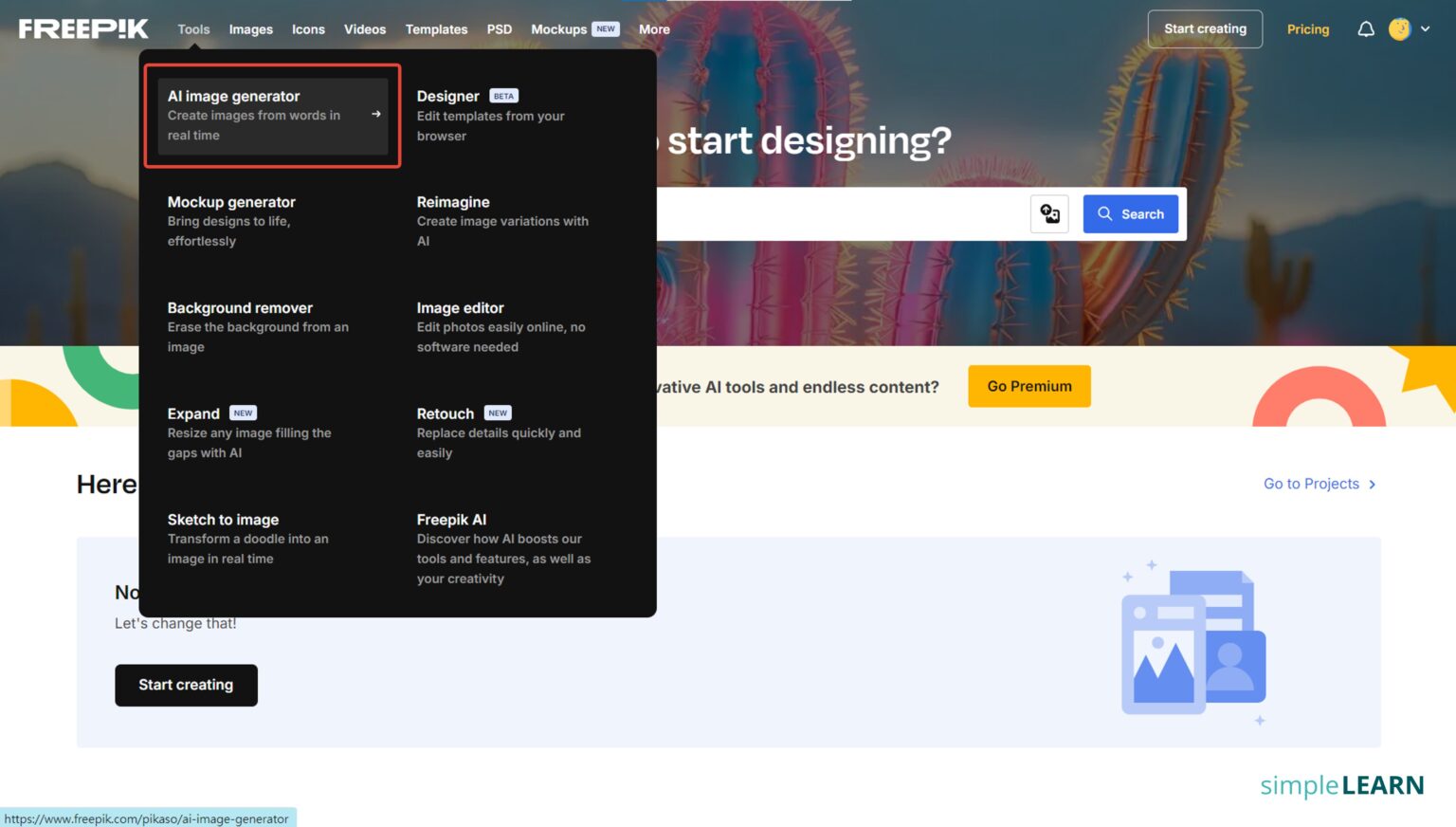Select the Expand tool
The height and width of the screenshot is (827, 1456).
pyautogui.click(x=192, y=413)
